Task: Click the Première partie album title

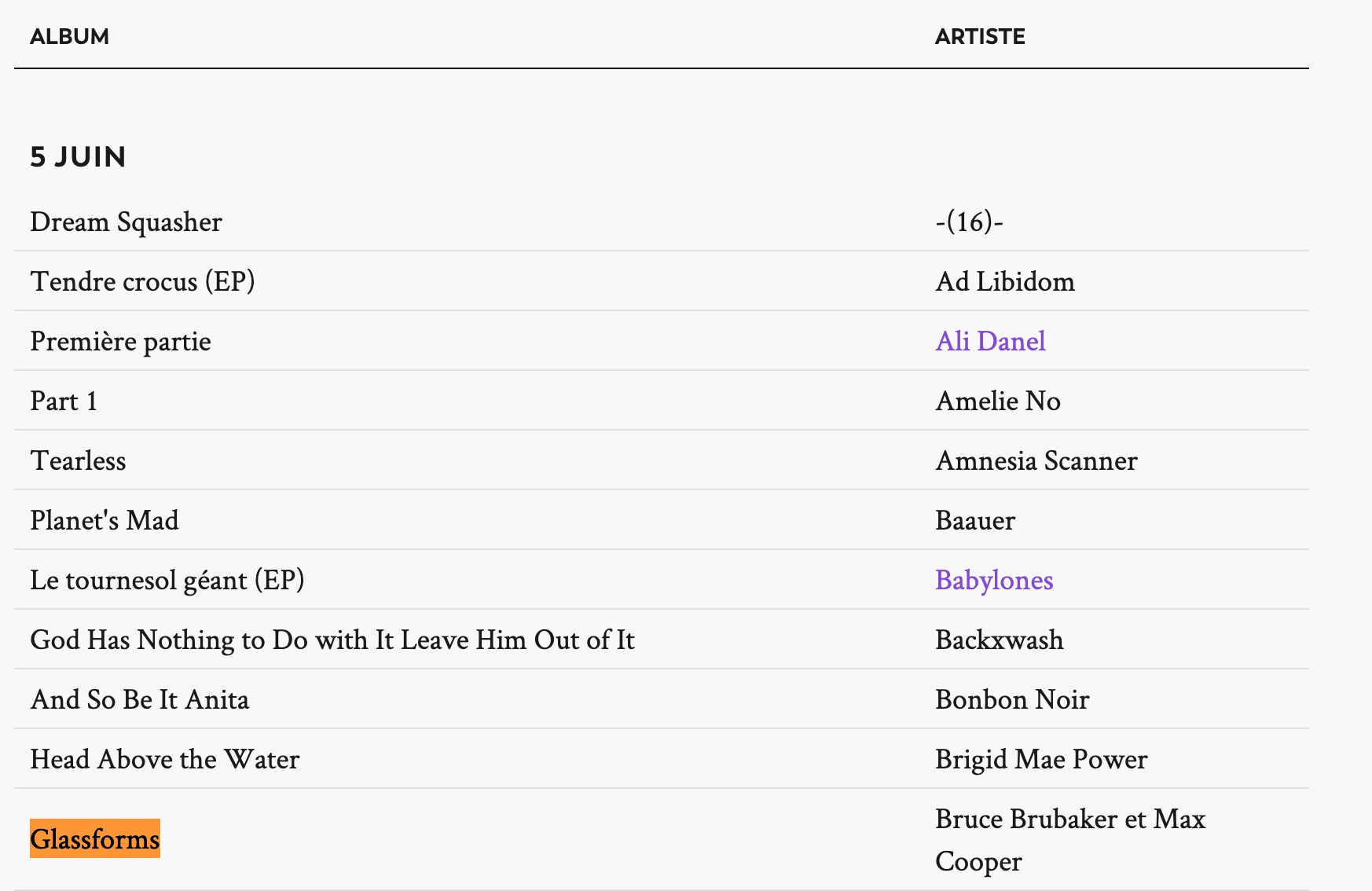Action: [120, 341]
